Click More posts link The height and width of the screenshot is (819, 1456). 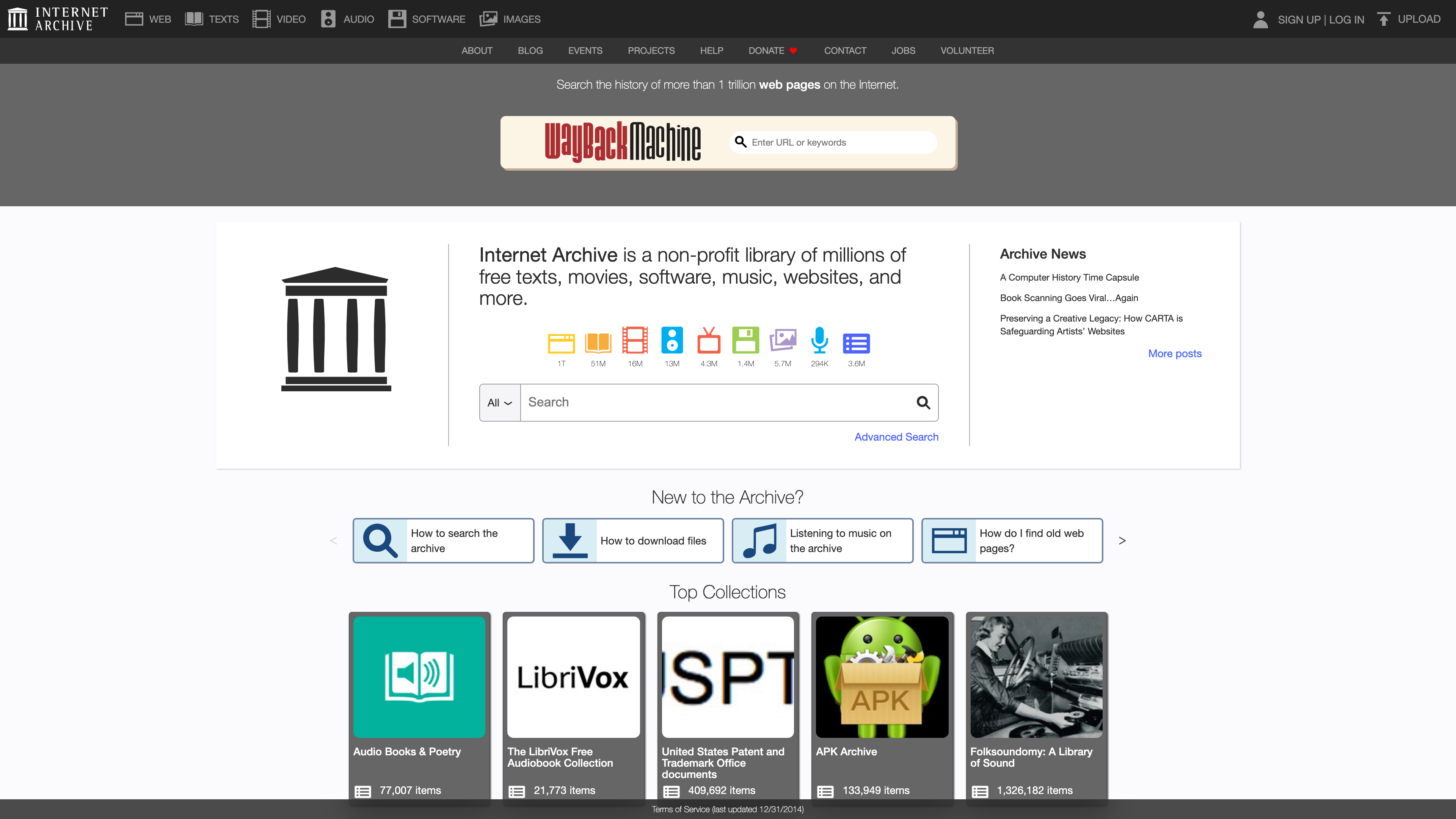pos(1175,354)
